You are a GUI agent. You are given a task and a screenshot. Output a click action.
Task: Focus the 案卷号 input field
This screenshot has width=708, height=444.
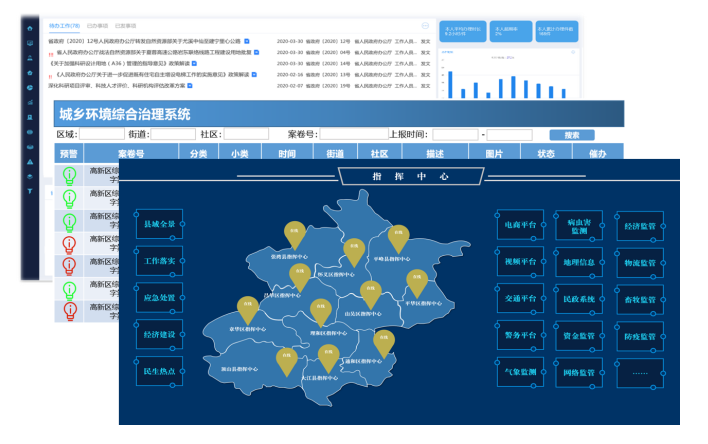(354, 134)
